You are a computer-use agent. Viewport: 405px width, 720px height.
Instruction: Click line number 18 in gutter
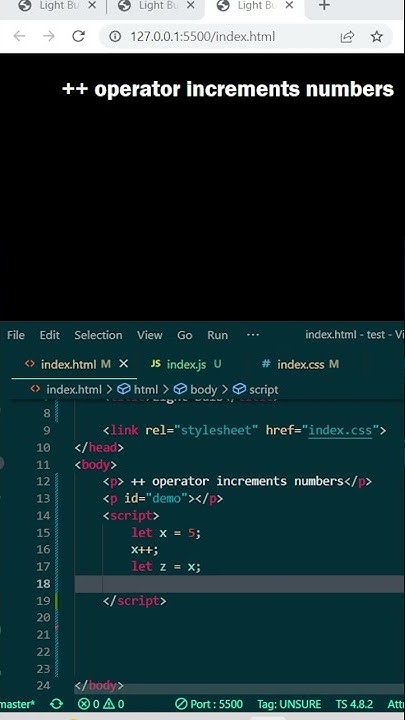43,584
